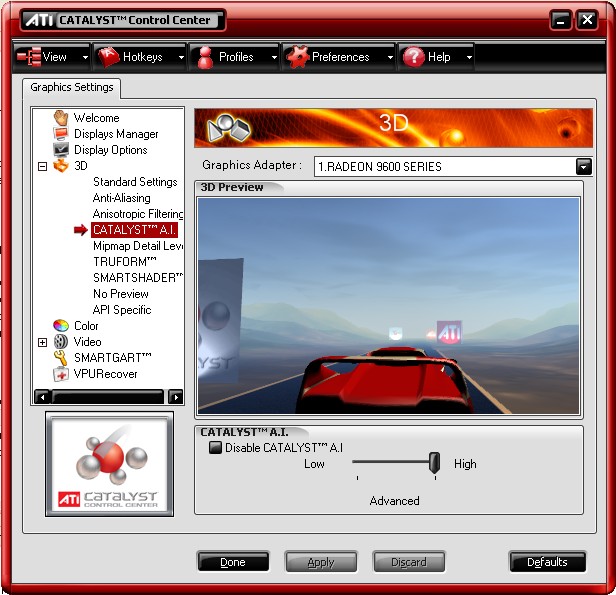Click the Color wheel icon

pos(61,326)
